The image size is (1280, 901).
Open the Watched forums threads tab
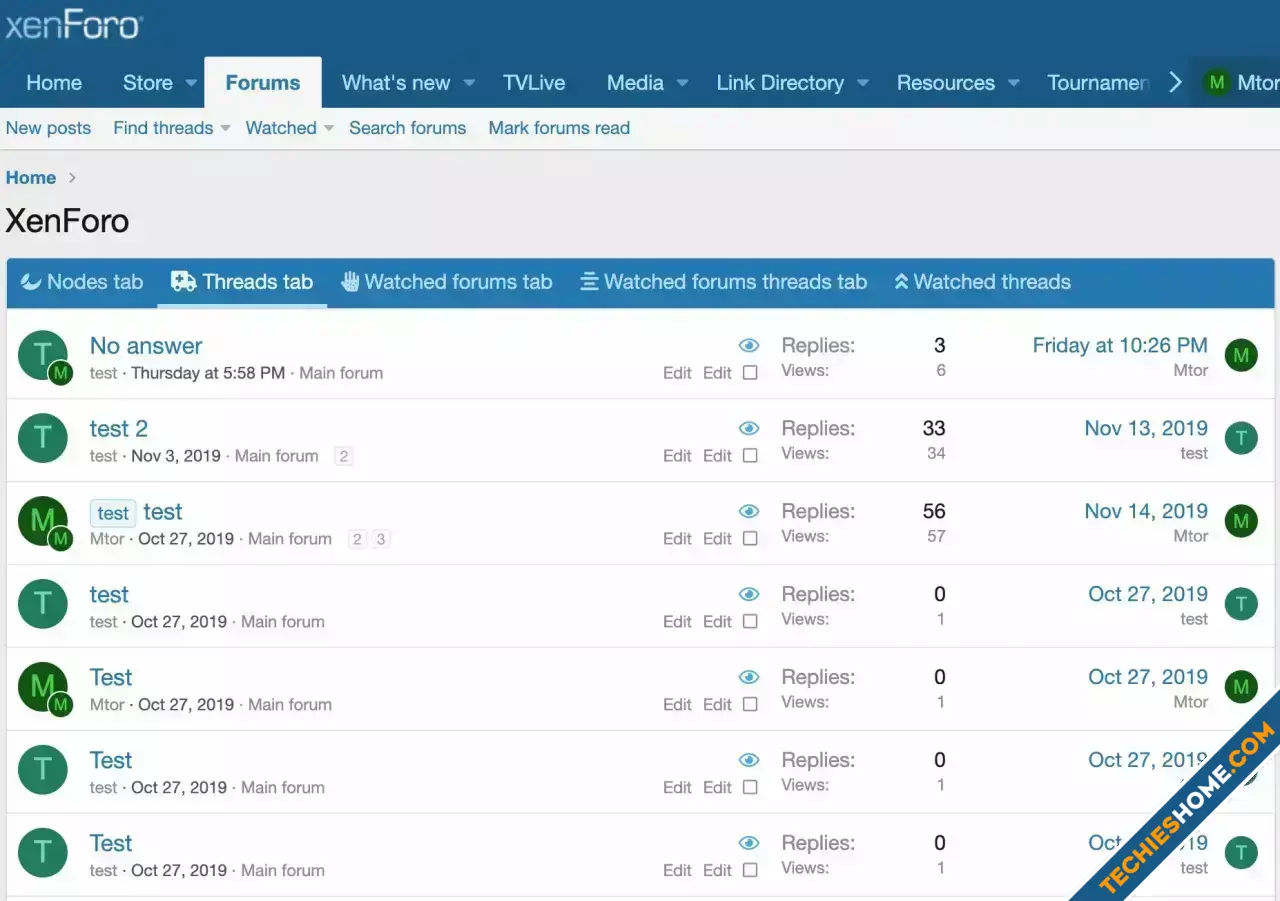click(x=724, y=282)
